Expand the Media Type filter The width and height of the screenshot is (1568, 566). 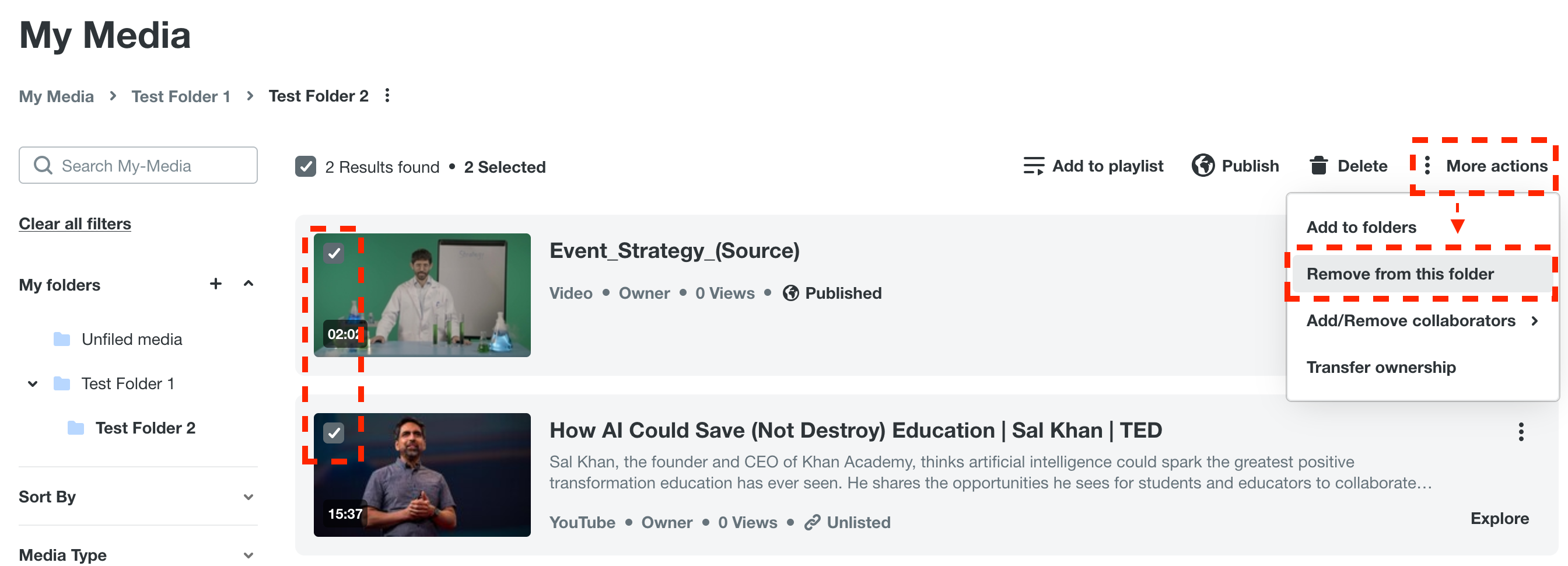249,554
